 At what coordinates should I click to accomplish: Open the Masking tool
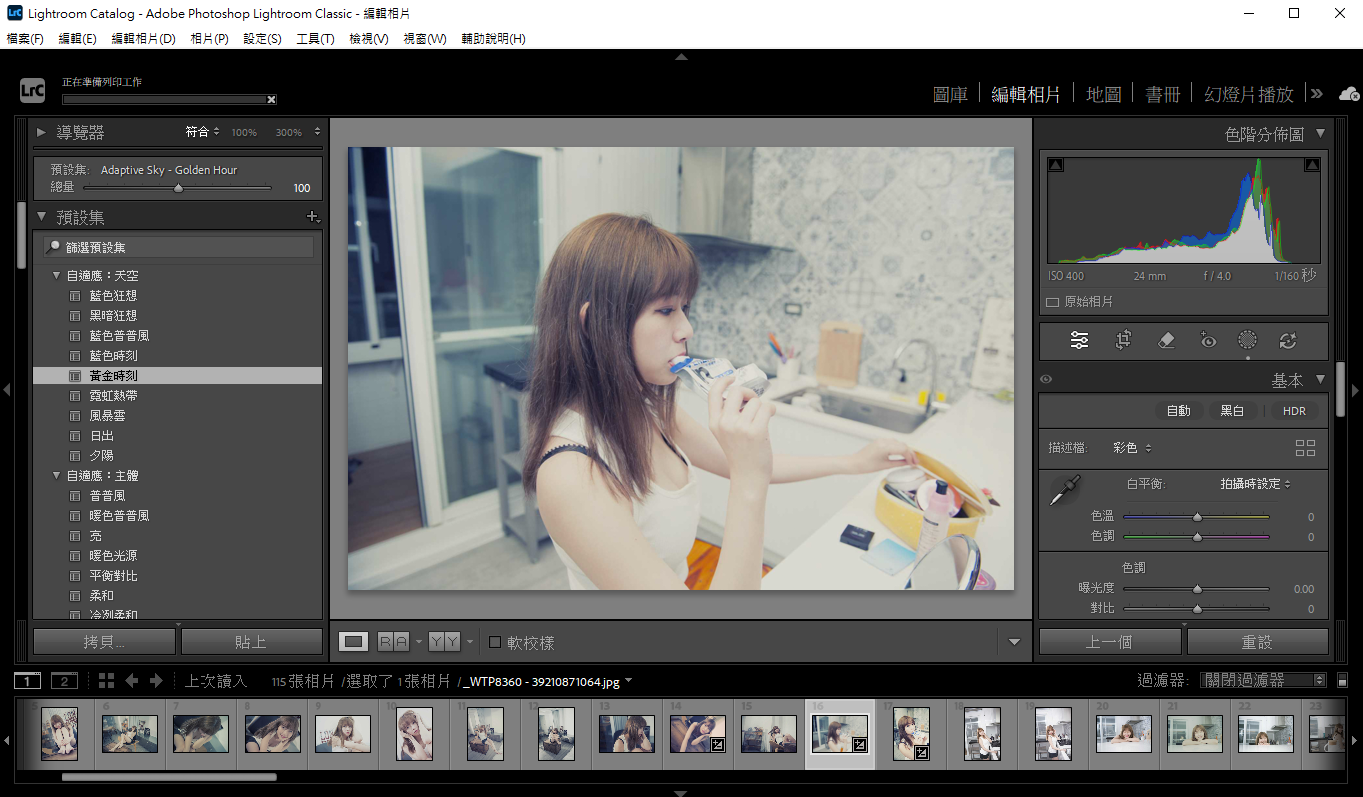1247,340
